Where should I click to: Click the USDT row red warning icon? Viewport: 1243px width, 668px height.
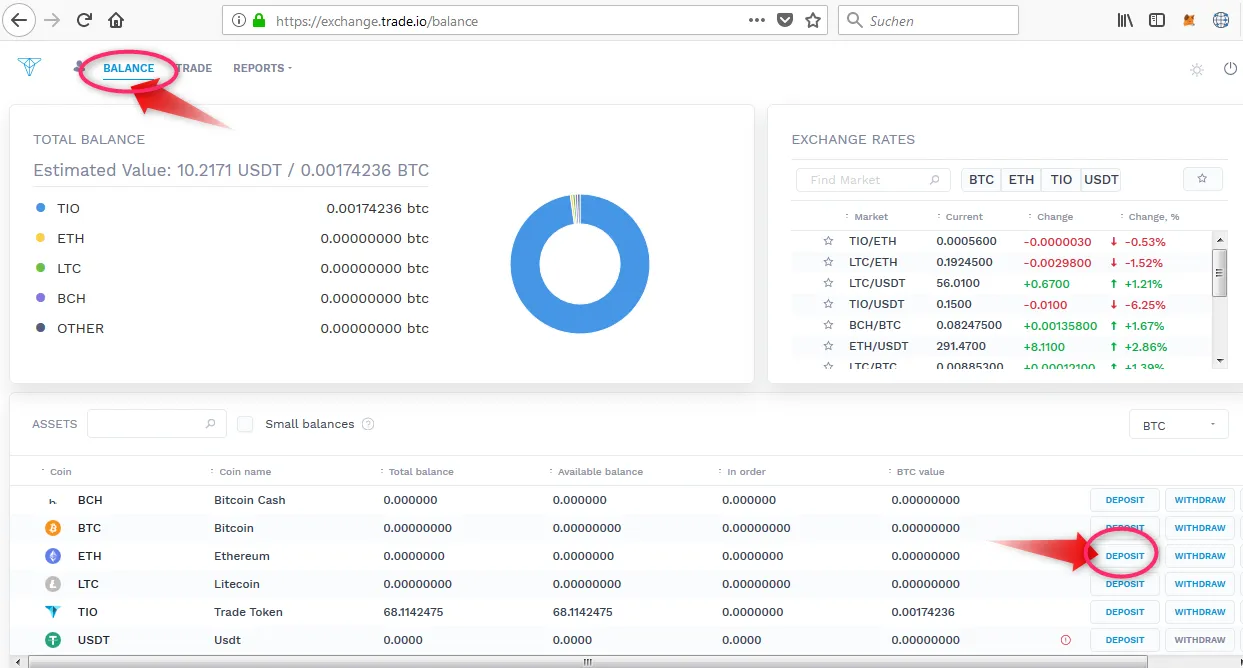[1065, 640]
